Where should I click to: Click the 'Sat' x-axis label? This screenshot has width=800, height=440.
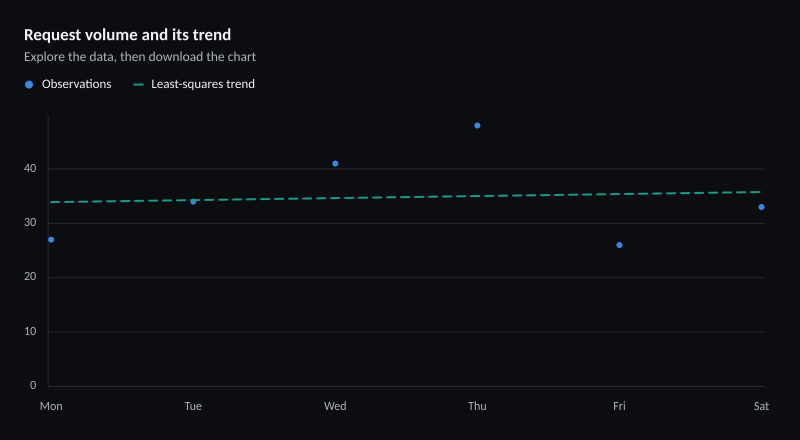(x=761, y=406)
